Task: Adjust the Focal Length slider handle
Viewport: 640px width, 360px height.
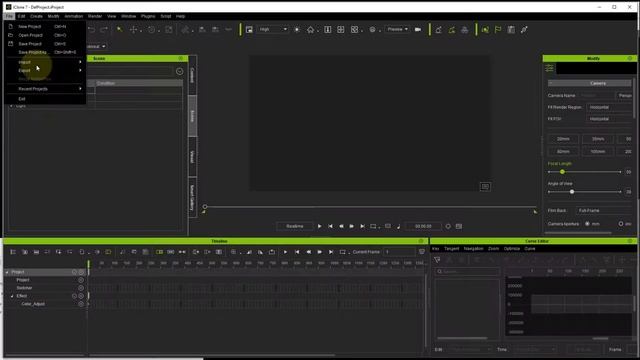Action: click(562, 172)
